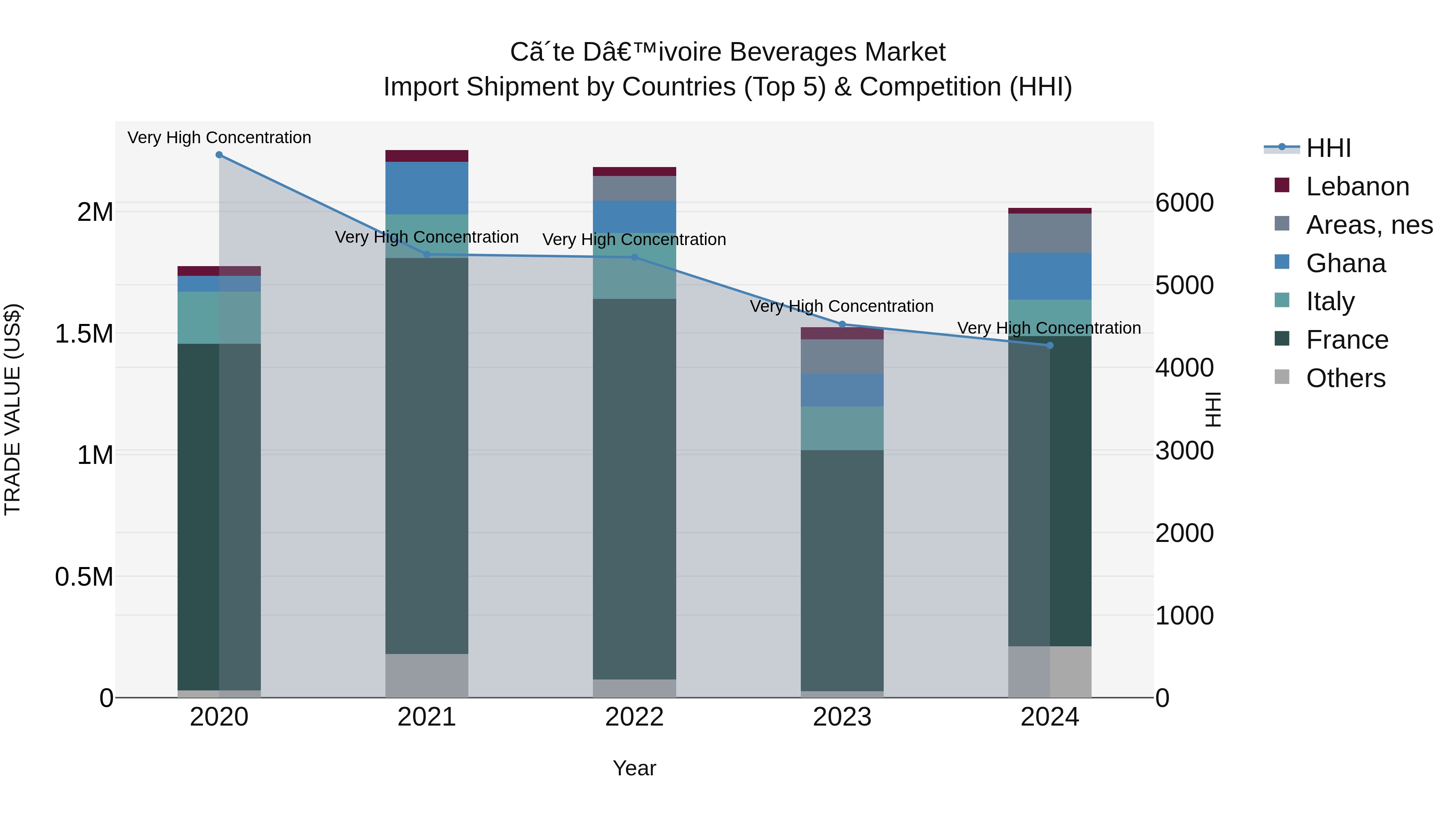Toggle the HHI legend entry
This screenshot has width=1456, height=819.
(x=1307, y=148)
